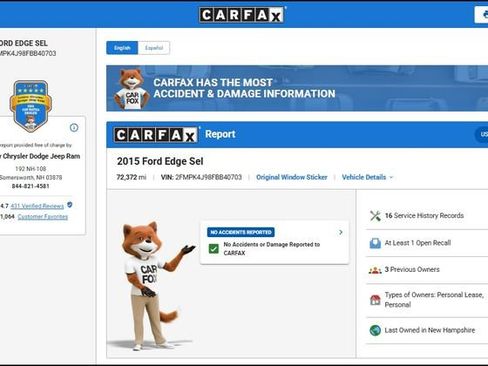Open Last Owned in New Hampshire row
Image resolution: width=488 pixels, height=366 pixels.
tap(427, 330)
